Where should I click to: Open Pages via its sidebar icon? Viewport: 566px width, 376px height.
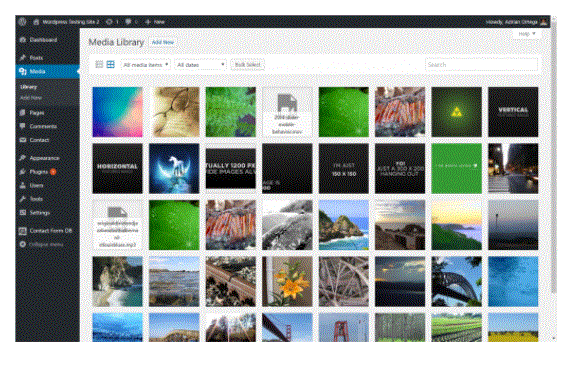[23, 113]
